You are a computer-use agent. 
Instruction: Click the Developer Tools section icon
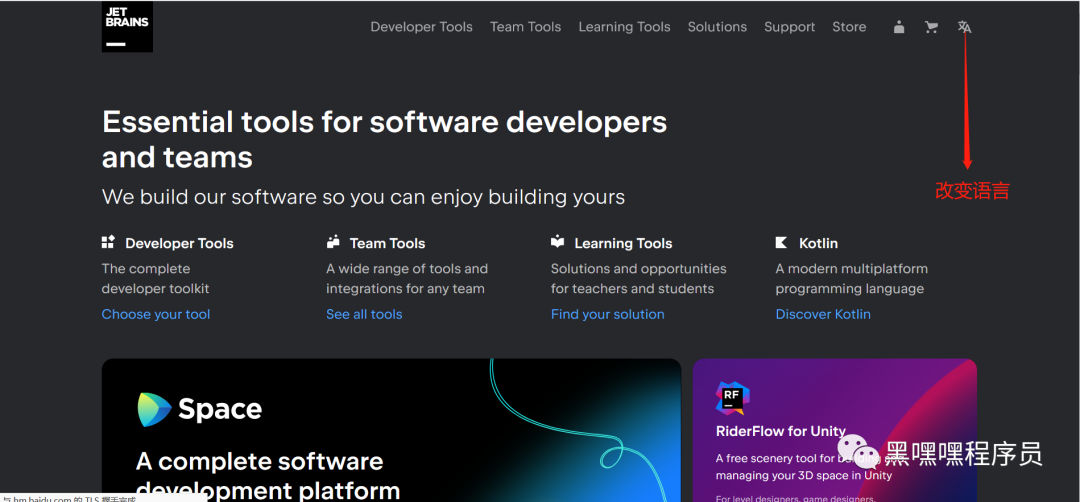click(108, 242)
